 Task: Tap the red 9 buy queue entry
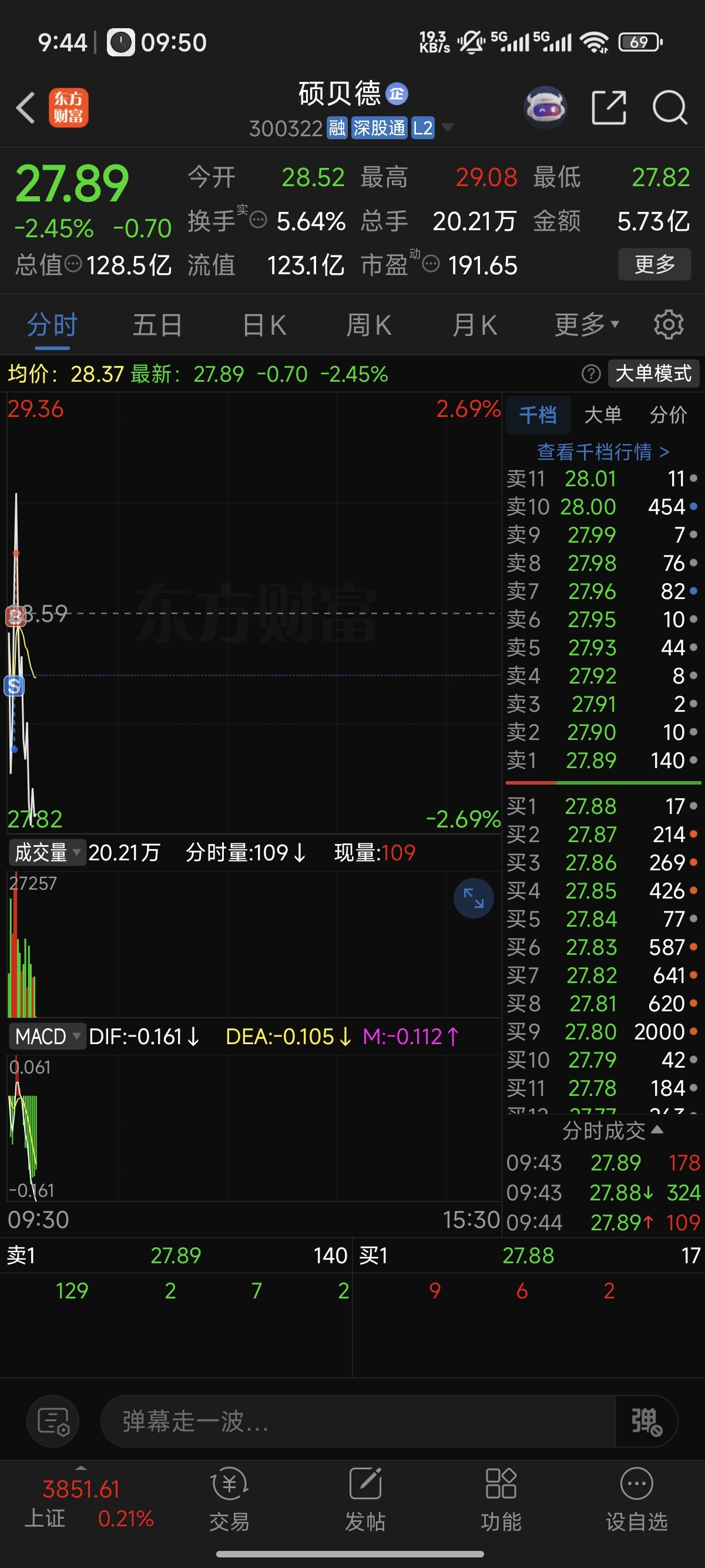(x=435, y=1290)
